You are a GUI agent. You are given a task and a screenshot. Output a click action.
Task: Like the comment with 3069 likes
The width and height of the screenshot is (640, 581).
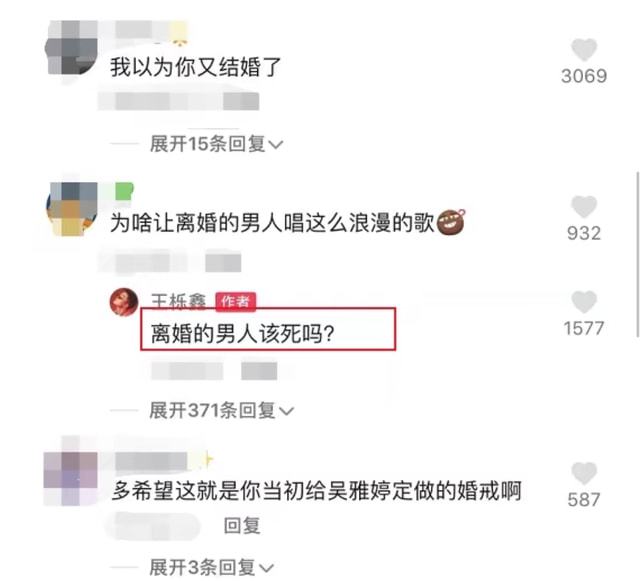584,49
